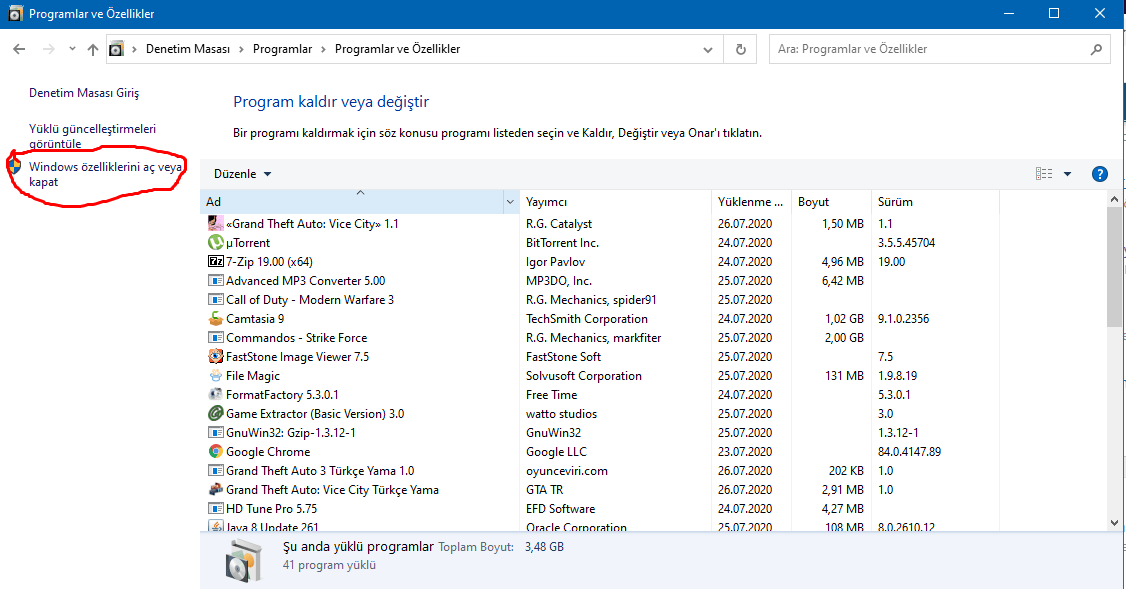Click the blue help question mark icon
The width and height of the screenshot is (1126, 589).
click(1100, 174)
